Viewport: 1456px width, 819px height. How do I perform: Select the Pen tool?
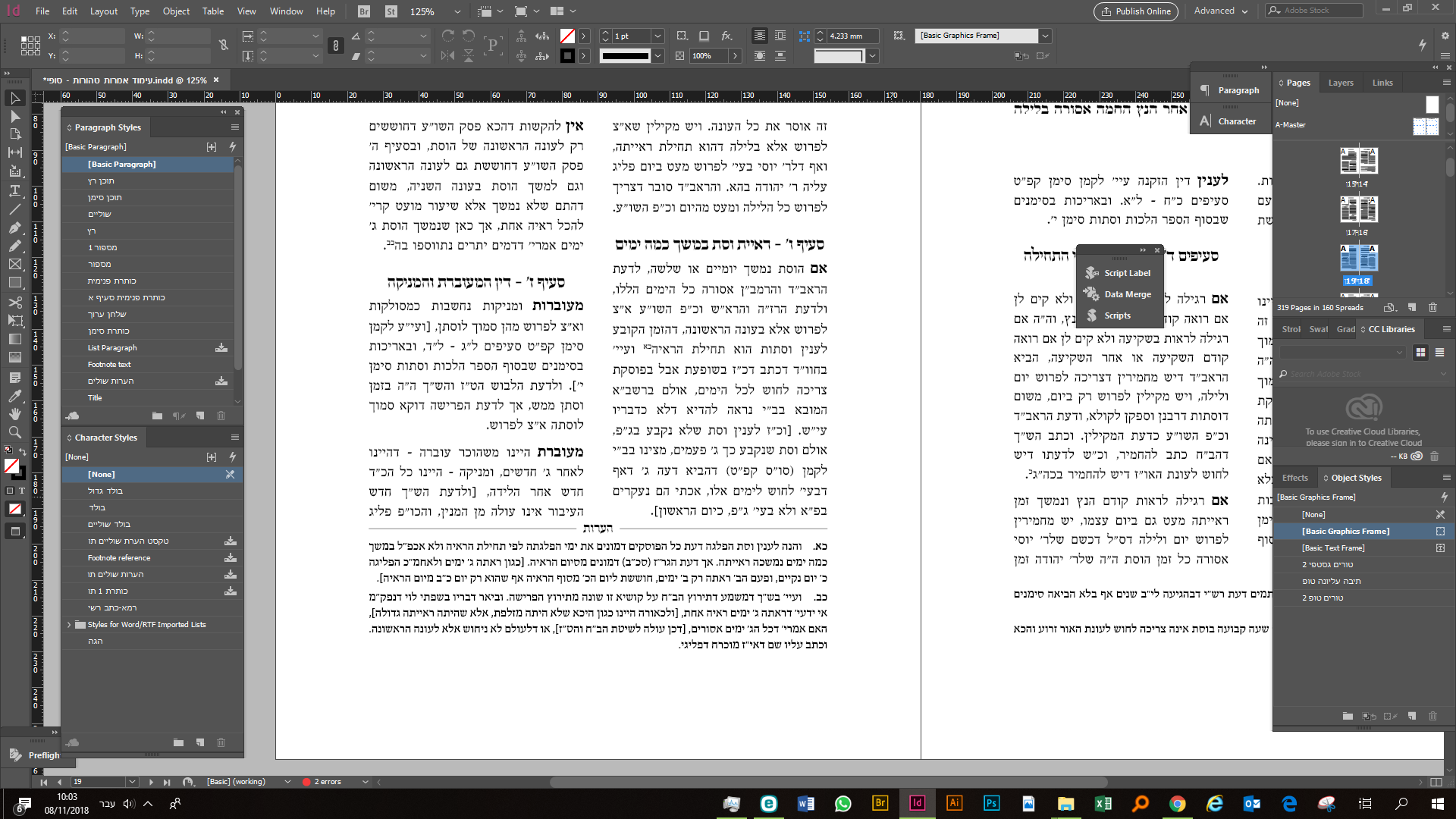click(14, 227)
